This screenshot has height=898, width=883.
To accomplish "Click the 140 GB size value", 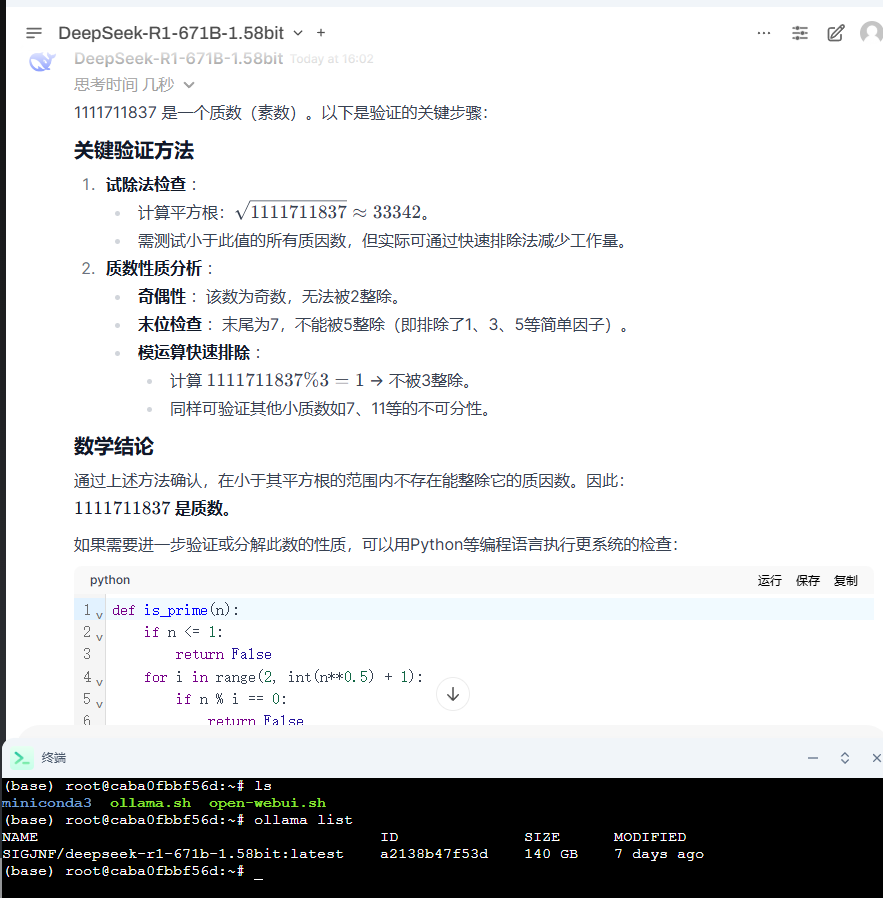I will (x=551, y=854).
